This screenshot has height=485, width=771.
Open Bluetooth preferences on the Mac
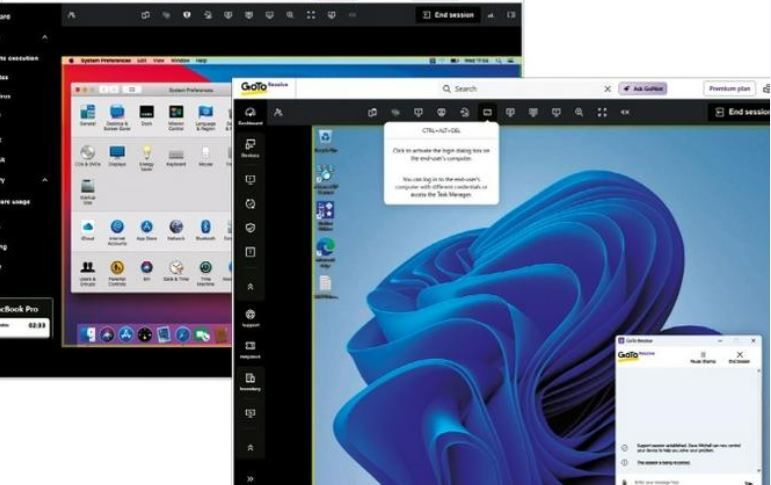[206, 230]
